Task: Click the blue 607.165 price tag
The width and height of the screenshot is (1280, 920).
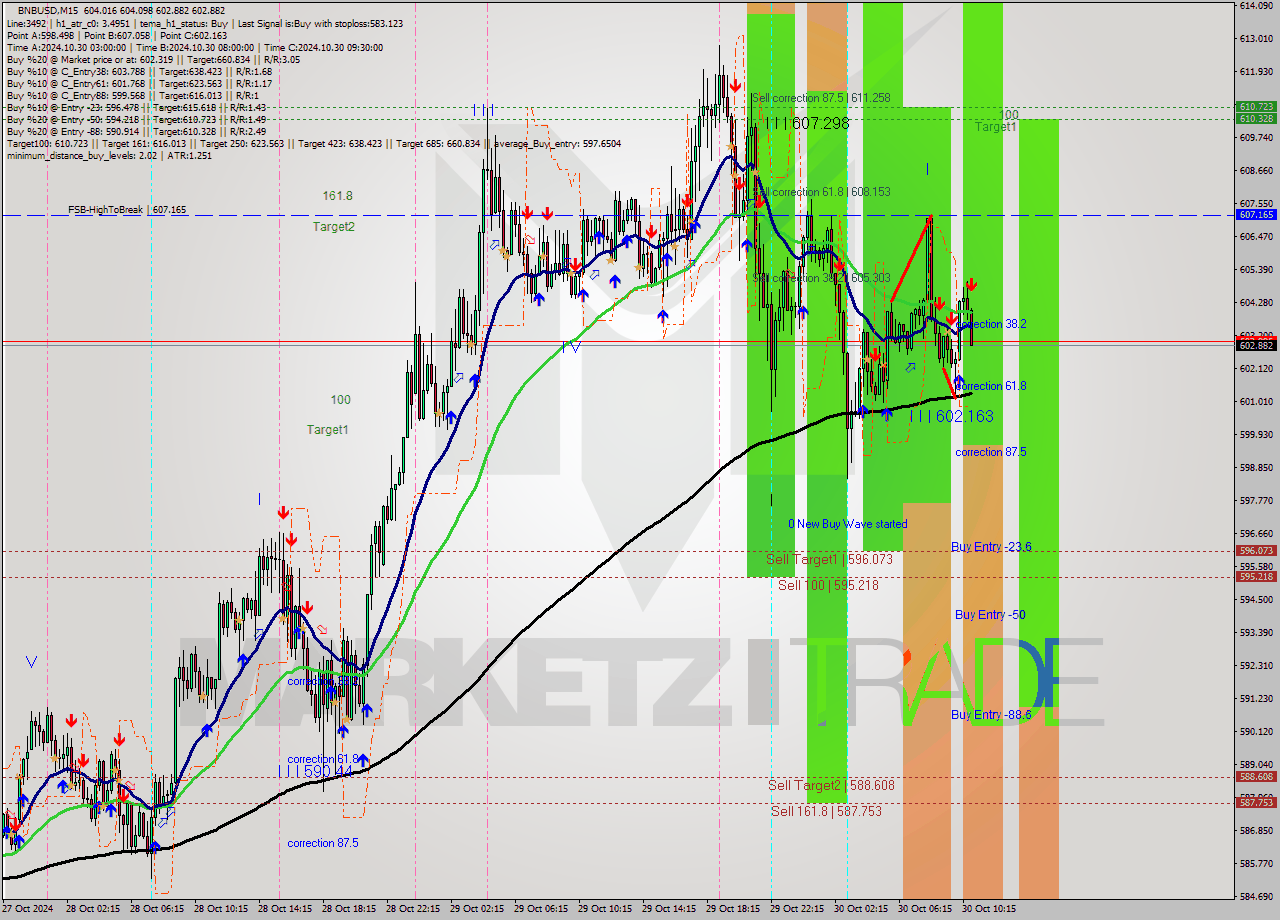Action: point(1256,214)
